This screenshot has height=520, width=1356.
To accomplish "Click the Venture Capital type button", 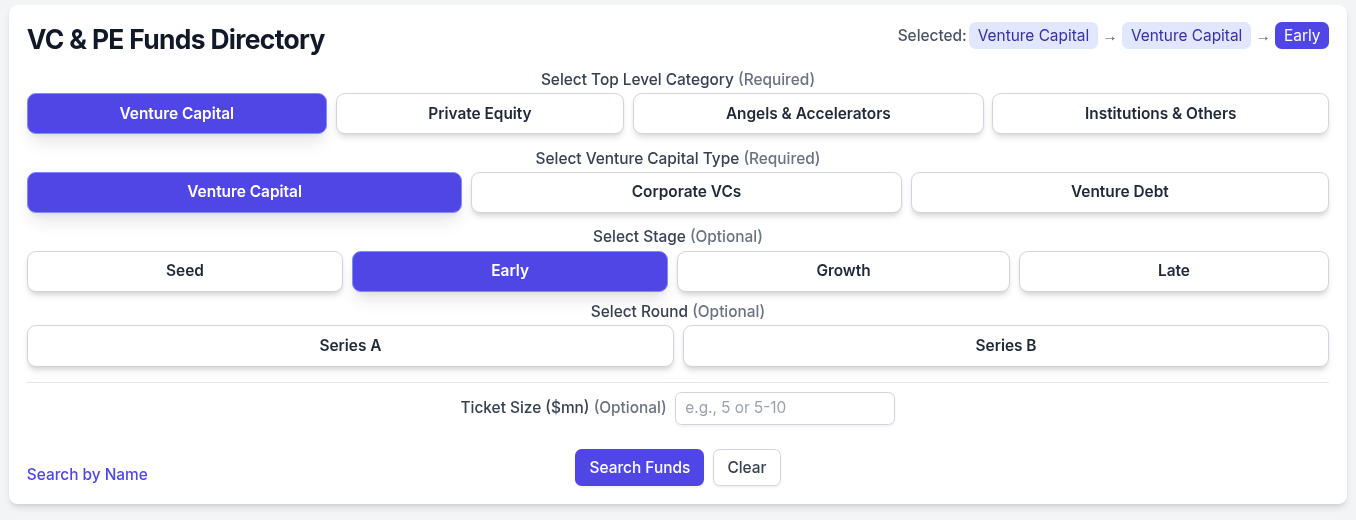I will (x=244, y=192).
